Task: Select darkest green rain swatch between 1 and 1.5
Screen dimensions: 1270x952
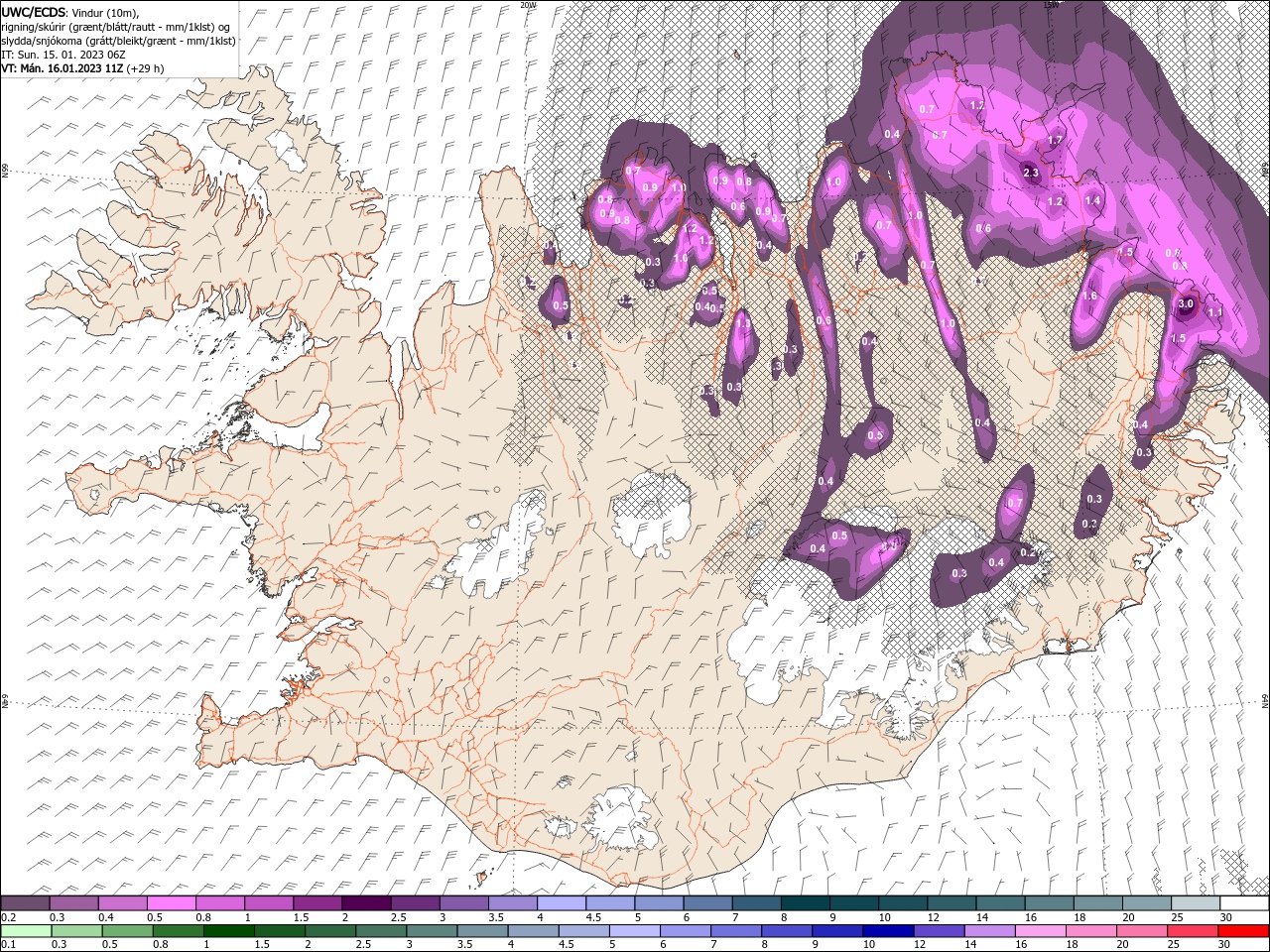Action: pyautogui.click(x=228, y=931)
